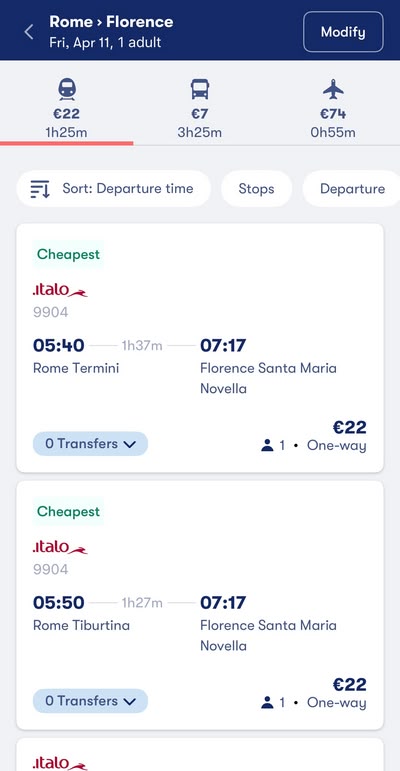Open Sort: Departure time options
The image size is (400, 771).
click(x=114, y=189)
